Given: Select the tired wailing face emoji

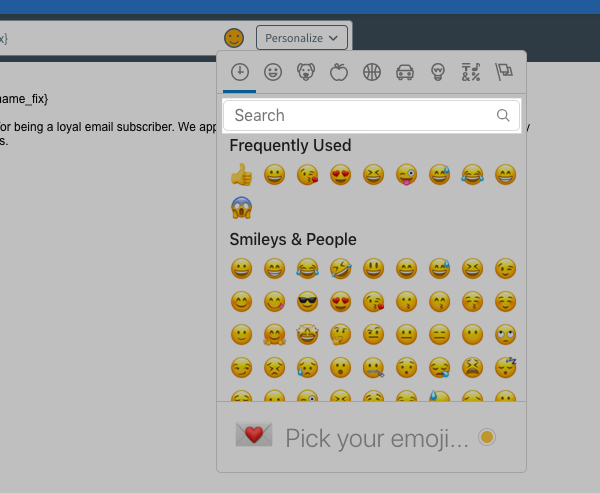Looking at the screenshot, I should (472, 367).
